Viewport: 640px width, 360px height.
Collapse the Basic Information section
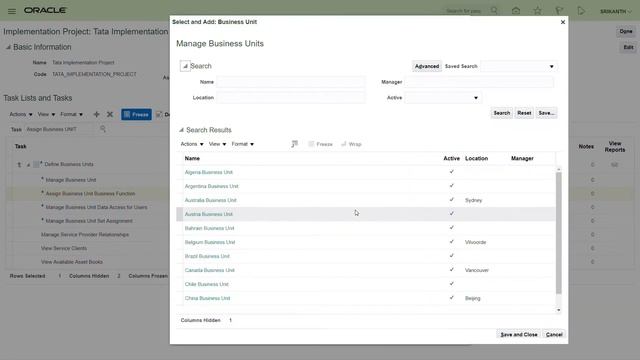coord(8,47)
